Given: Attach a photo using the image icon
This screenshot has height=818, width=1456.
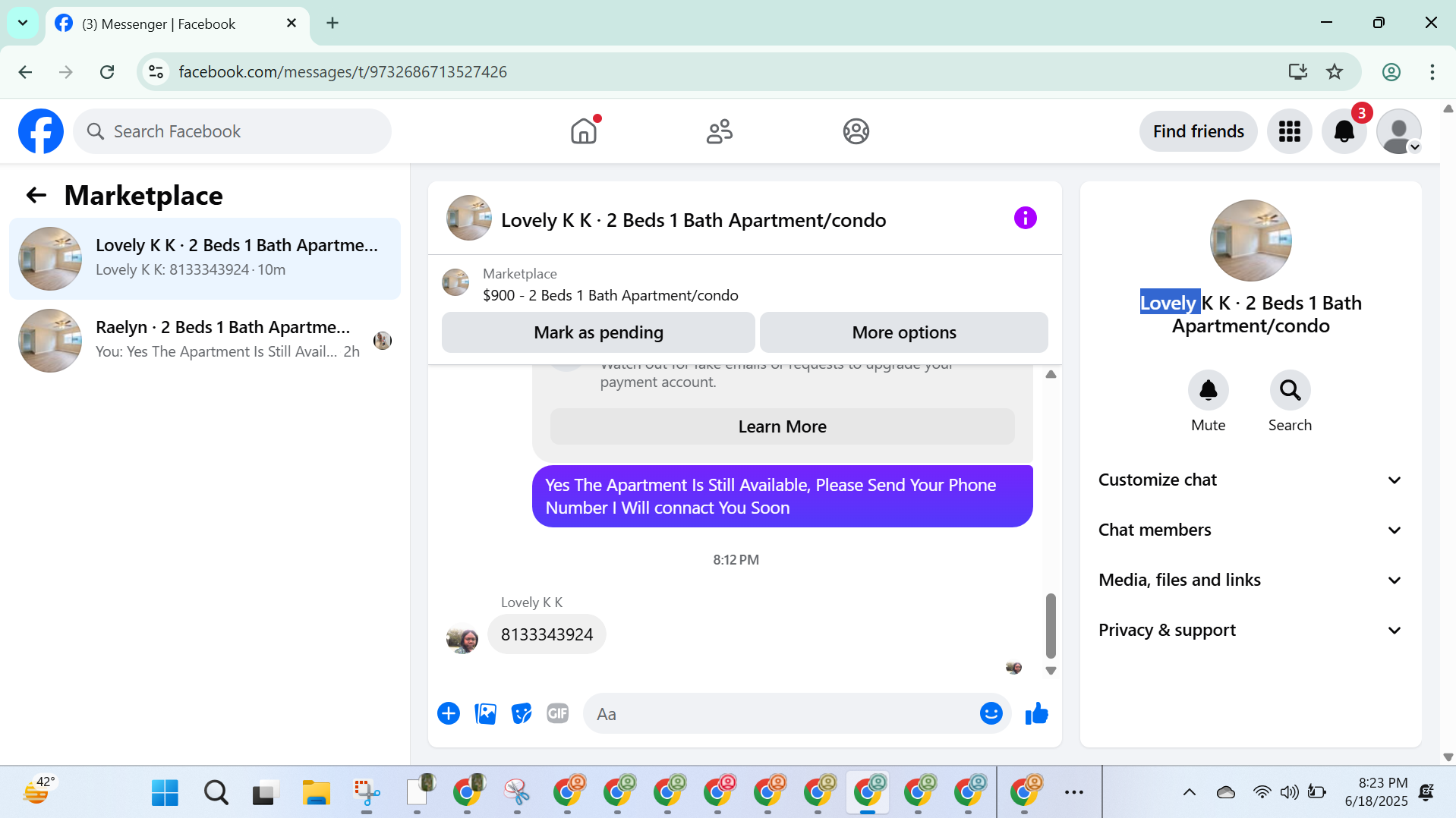Looking at the screenshot, I should coord(485,713).
